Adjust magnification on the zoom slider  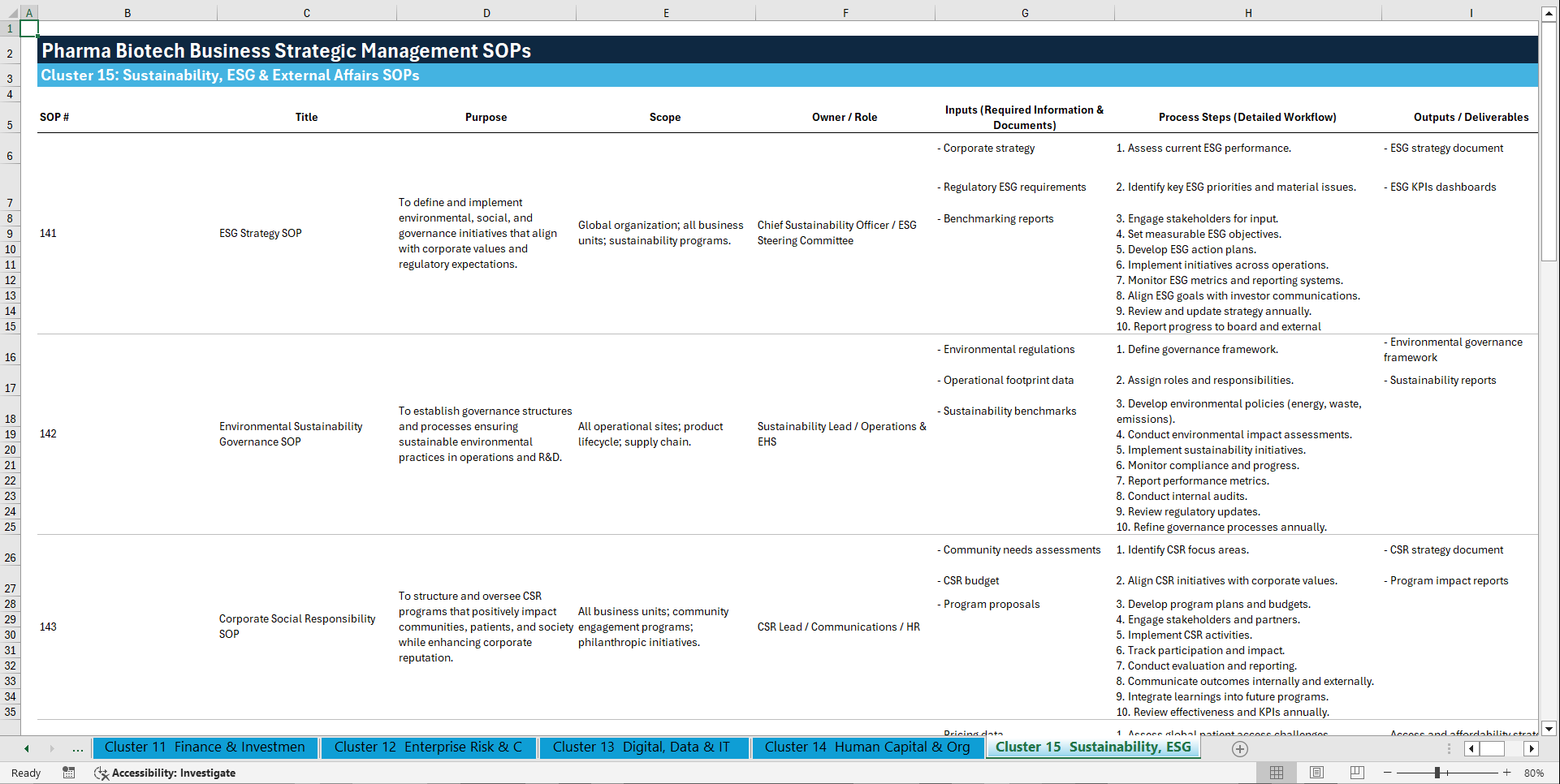pyautogui.click(x=1438, y=773)
